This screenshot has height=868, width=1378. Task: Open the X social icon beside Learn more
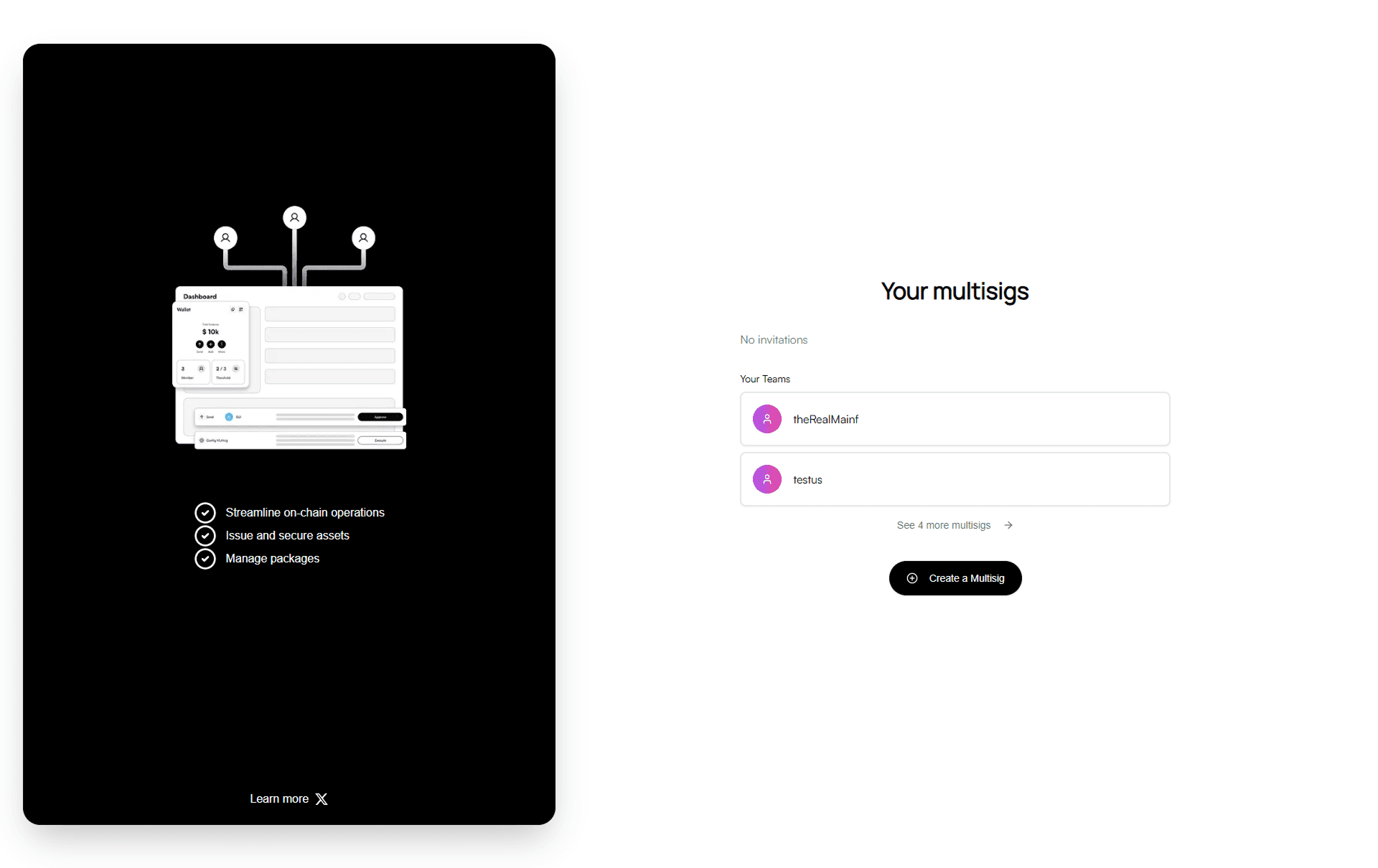tap(321, 798)
